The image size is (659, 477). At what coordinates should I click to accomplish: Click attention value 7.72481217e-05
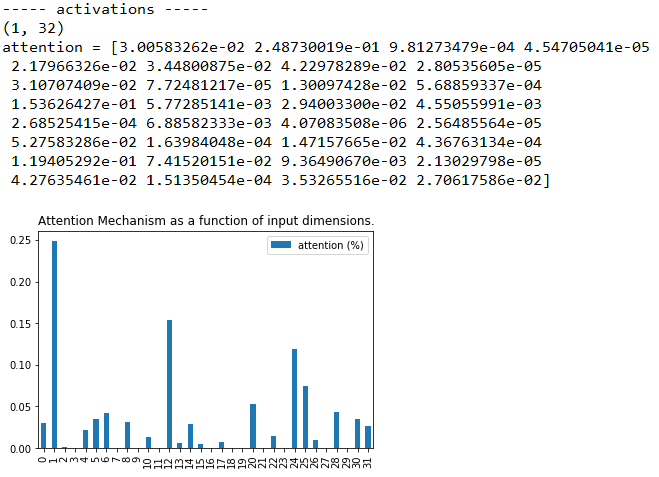pos(209,85)
